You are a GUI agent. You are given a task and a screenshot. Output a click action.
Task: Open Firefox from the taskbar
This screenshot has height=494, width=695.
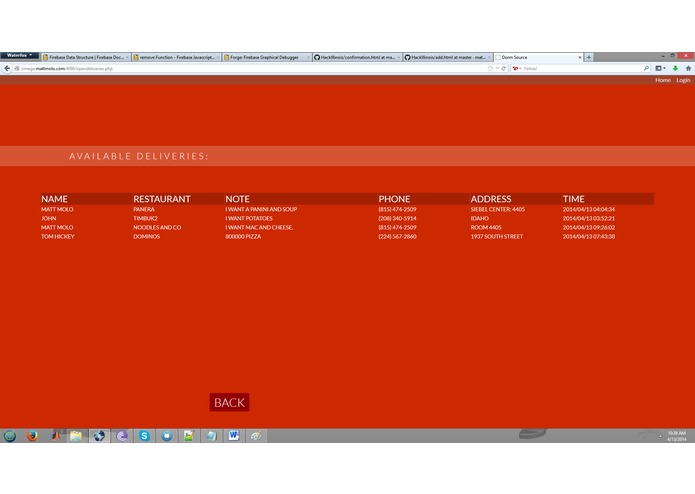pos(32,436)
